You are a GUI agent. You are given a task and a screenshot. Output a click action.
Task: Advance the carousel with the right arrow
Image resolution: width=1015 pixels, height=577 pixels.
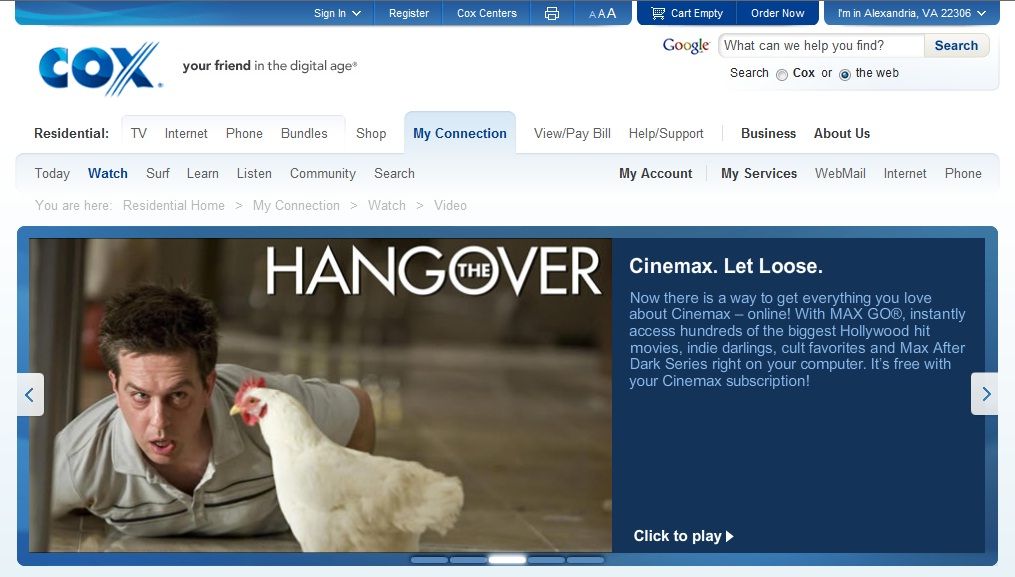coord(984,394)
